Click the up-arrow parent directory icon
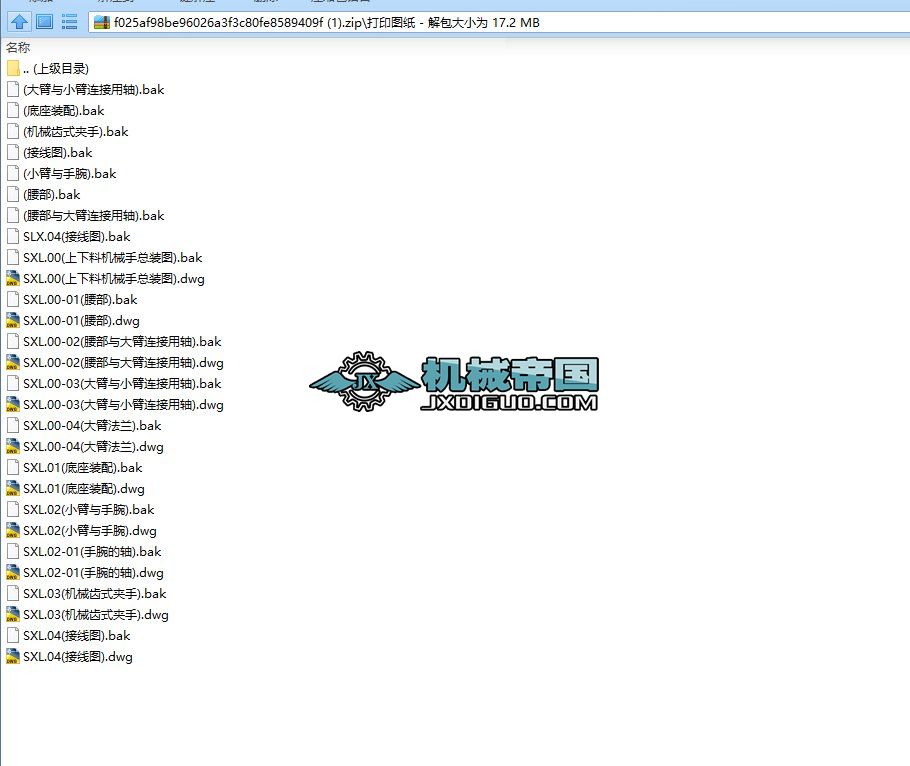 19,23
